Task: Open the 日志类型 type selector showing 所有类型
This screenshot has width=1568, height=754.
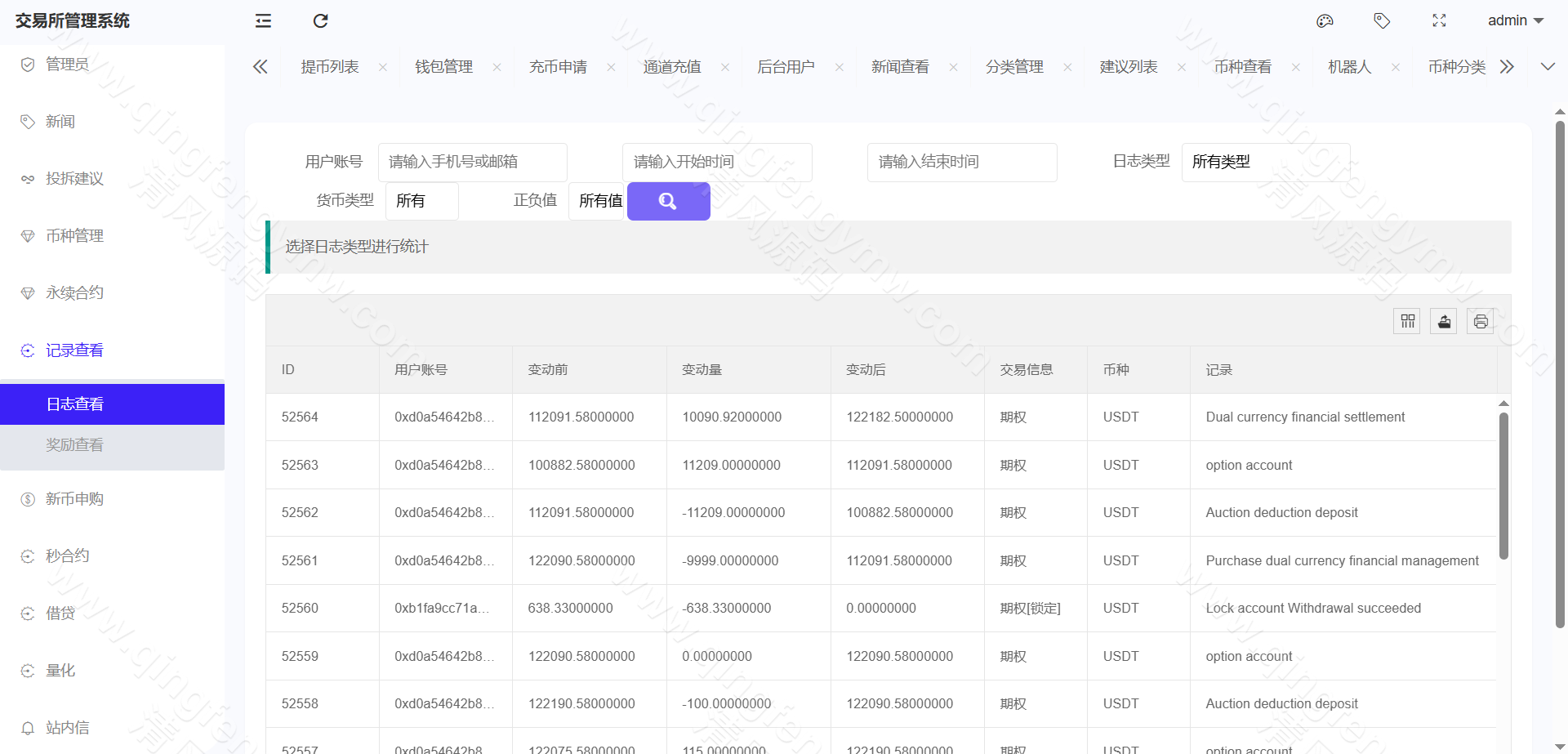Action: click(1264, 162)
